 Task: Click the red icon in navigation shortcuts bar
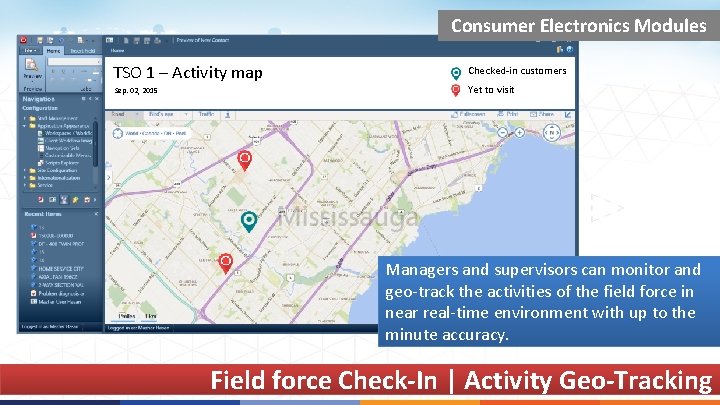40,200
